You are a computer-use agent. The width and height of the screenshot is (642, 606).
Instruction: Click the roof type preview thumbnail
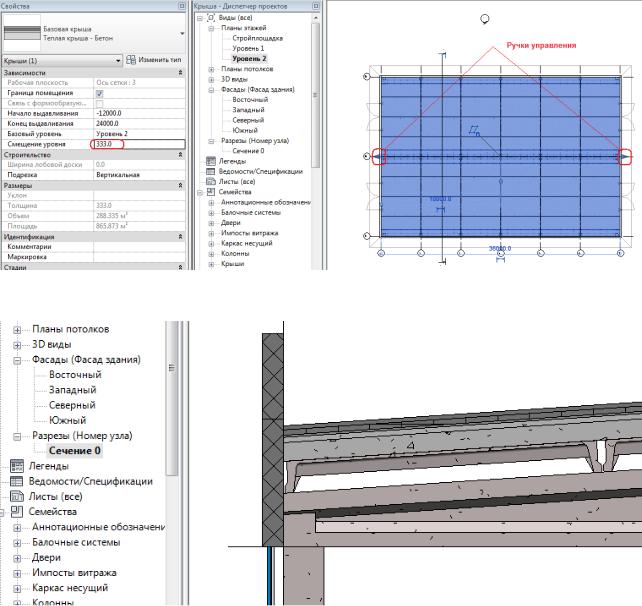[22, 33]
